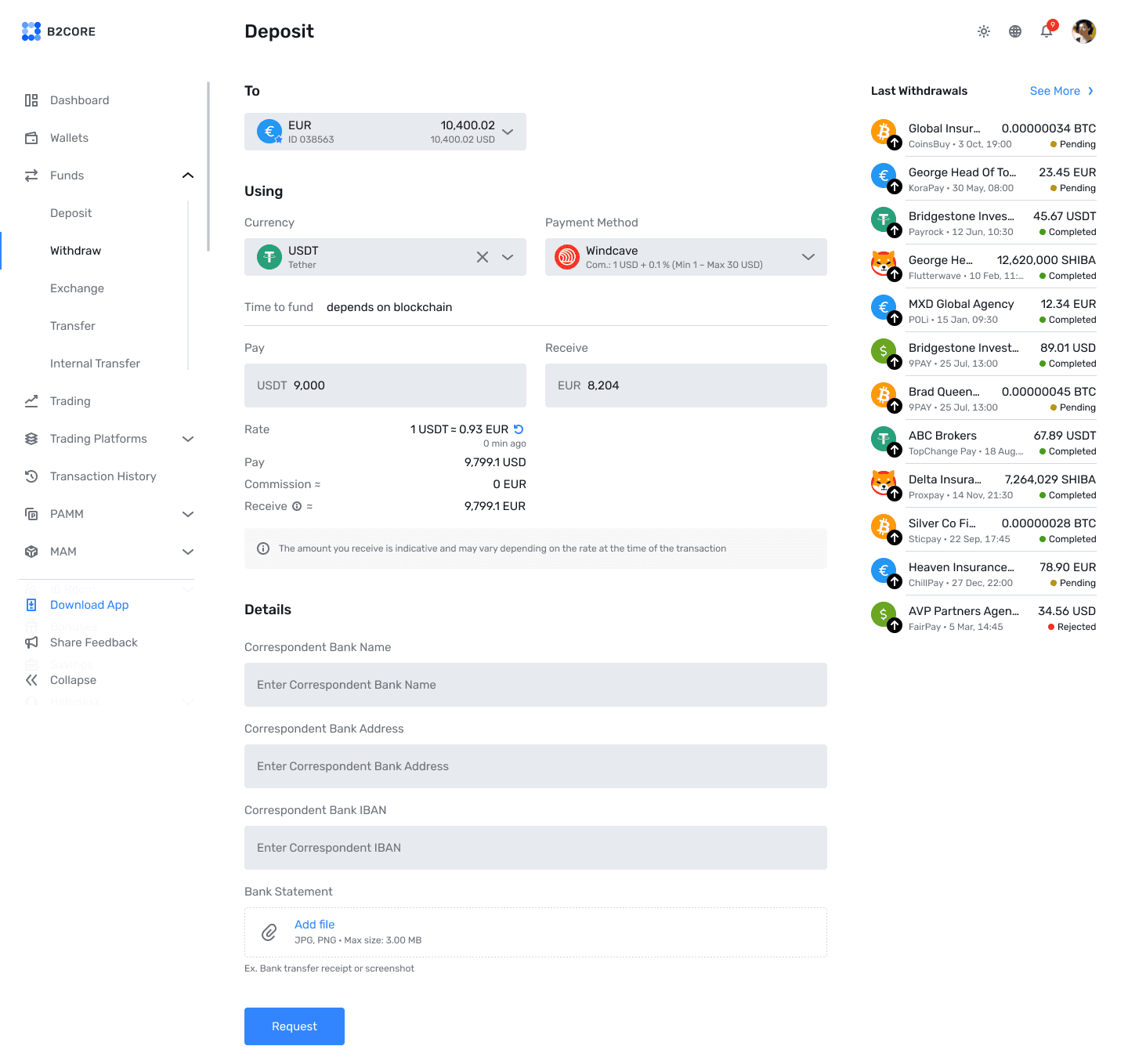The height and width of the screenshot is (1064, 1128).
Task: Open the Silver Co Fi... withdrawal
Action: (984, 530)
